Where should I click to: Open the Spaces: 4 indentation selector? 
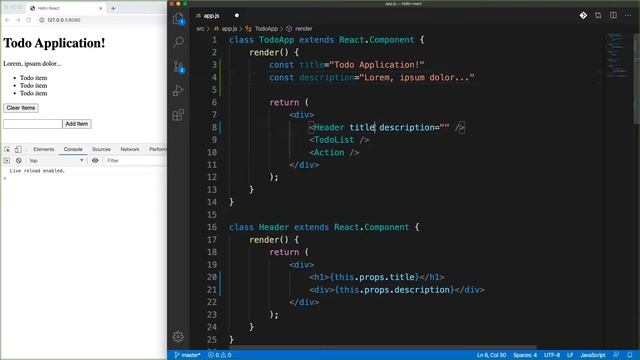525,355
